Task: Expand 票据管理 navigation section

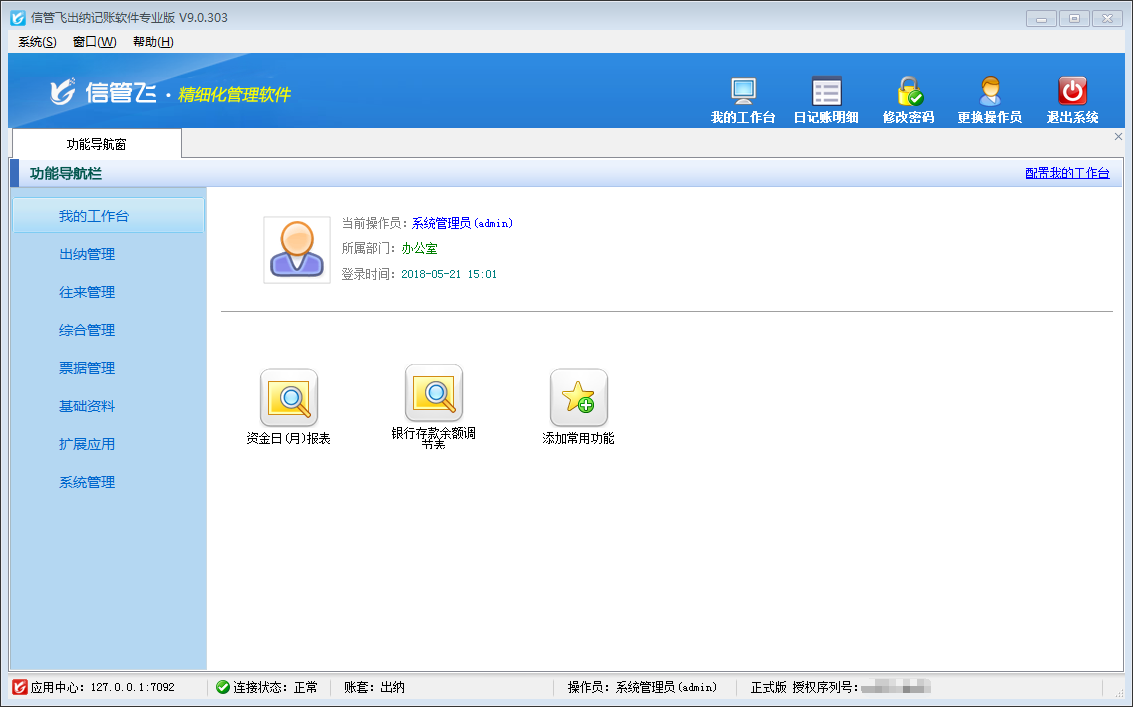Action: pos(87,369)
